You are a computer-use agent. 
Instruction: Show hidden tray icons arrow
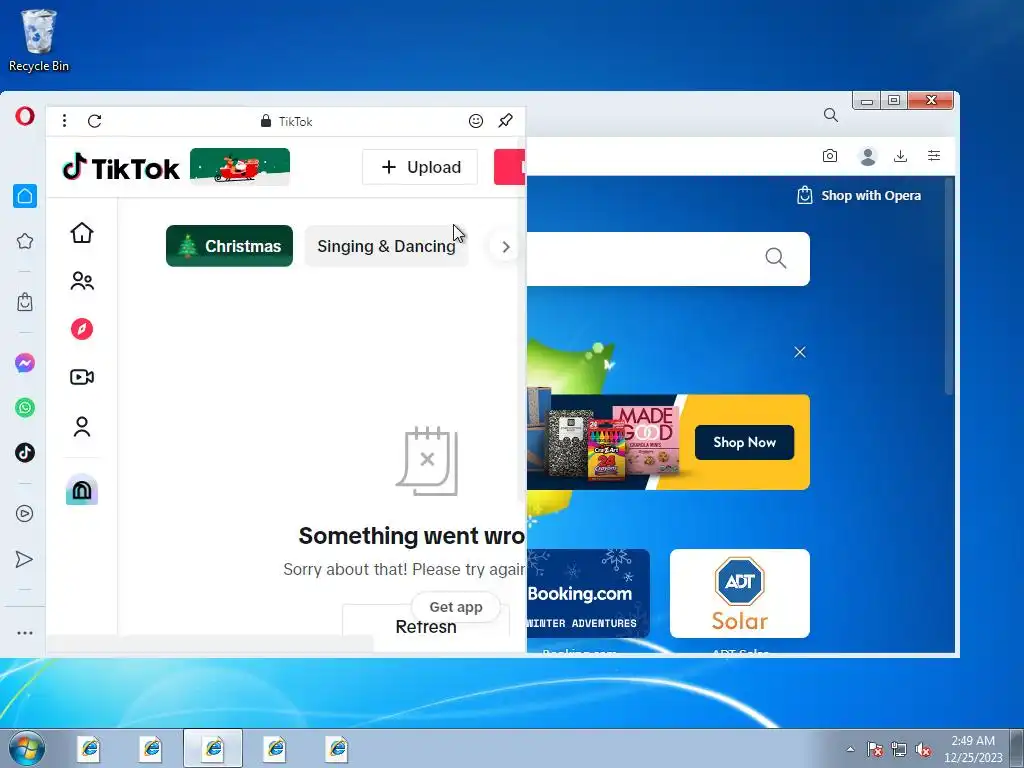(x=850, y=749)
